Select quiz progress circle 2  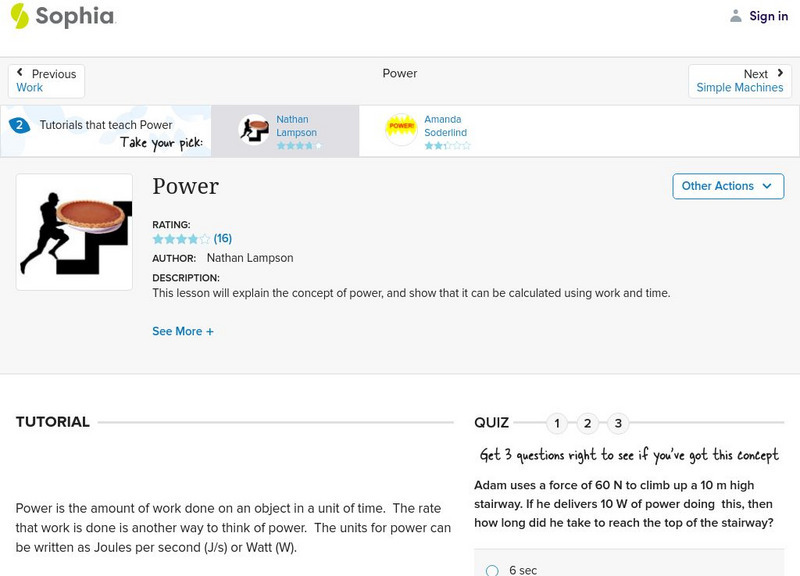[x=587, y=423]
